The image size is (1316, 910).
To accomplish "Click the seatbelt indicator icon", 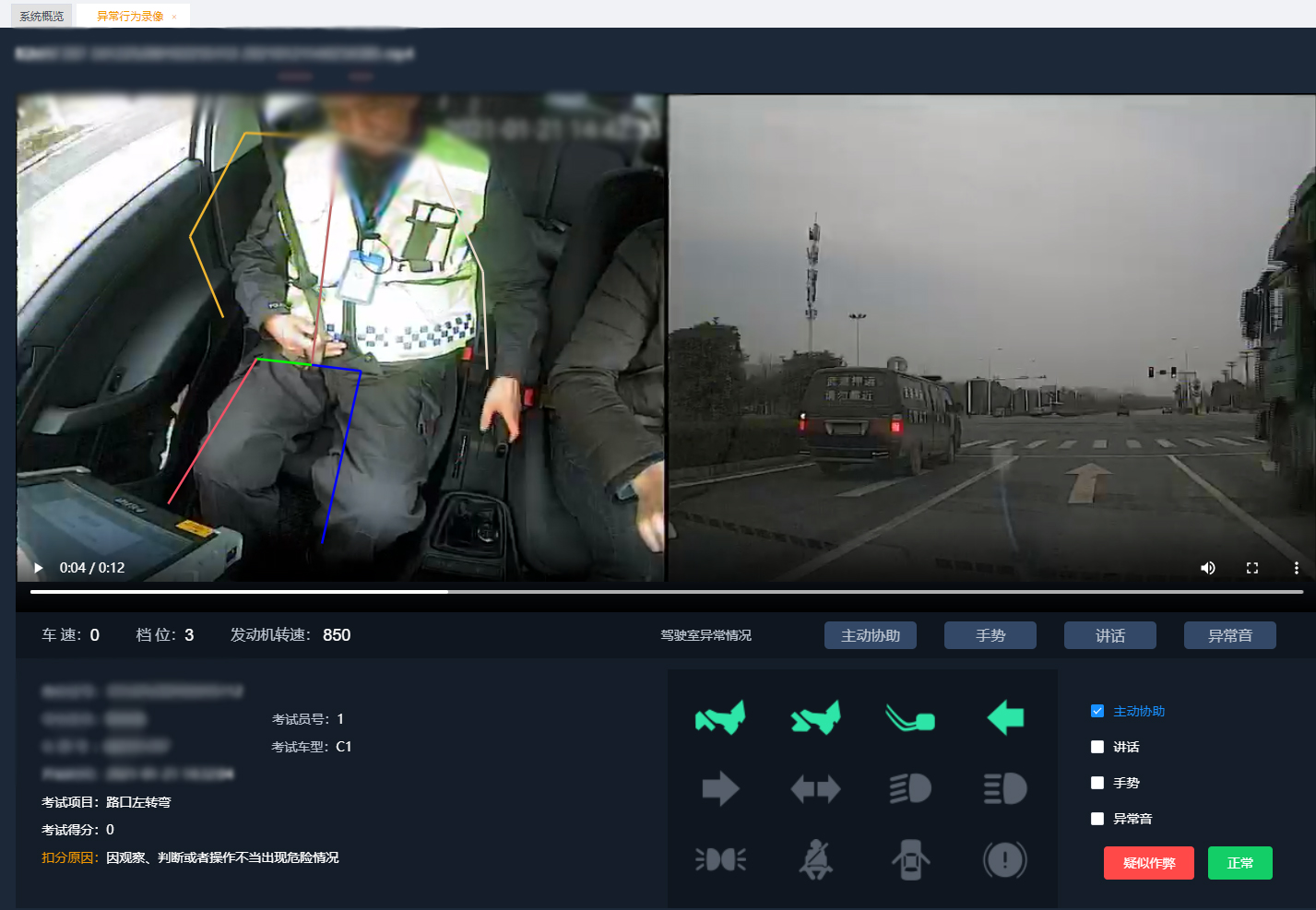I will click(x=815, y=860).
